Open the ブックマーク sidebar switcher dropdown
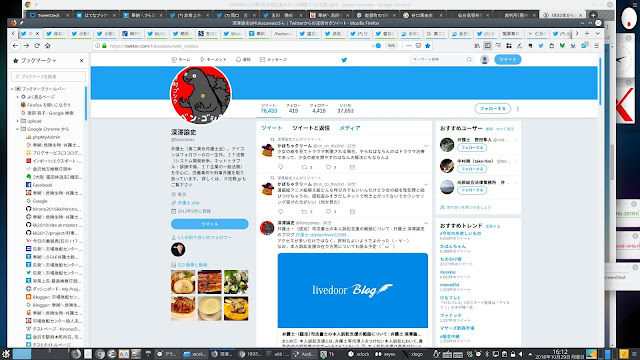This screenshot has width=640, height=360. click(x=38, y=60)
